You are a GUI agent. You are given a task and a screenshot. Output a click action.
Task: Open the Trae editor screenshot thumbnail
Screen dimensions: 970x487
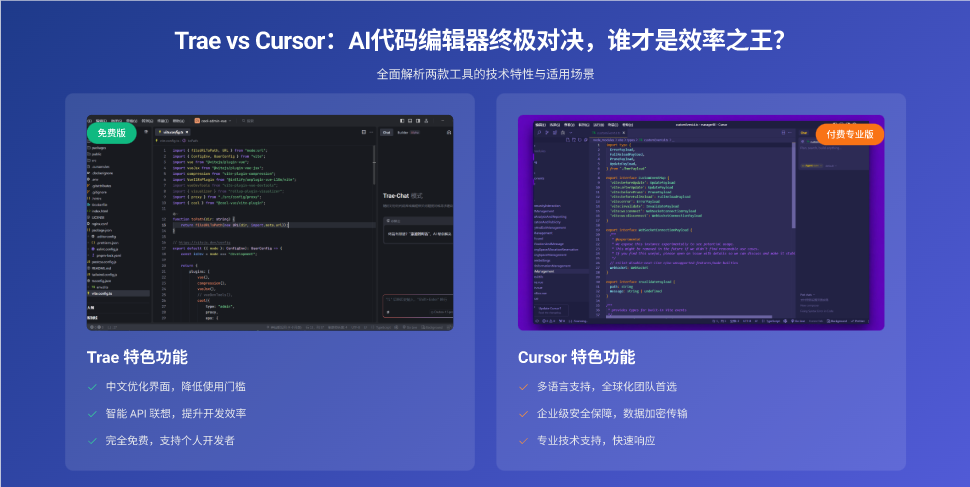pos(270,223)
